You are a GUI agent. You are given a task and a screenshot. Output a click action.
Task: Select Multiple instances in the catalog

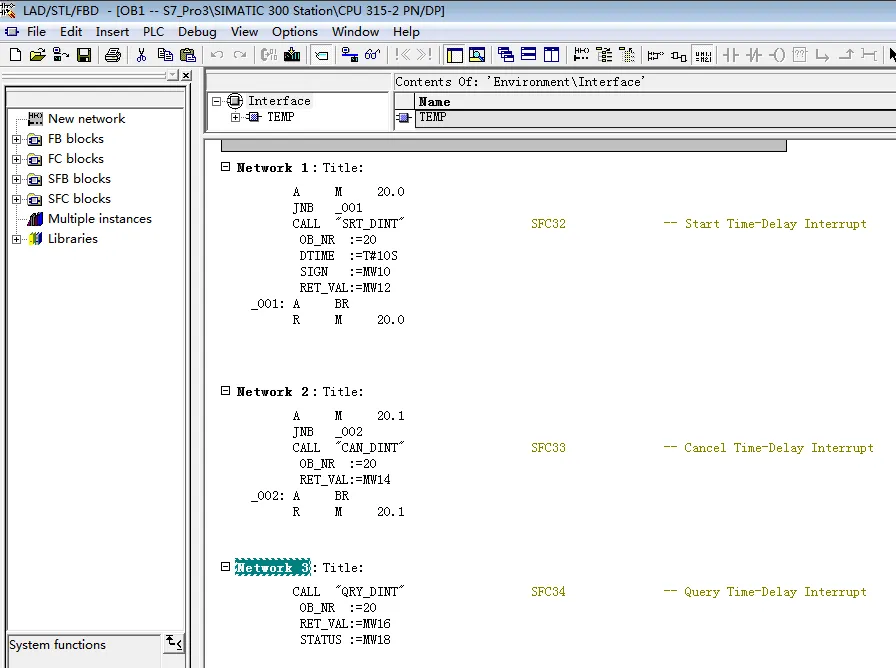coord(99,219)
